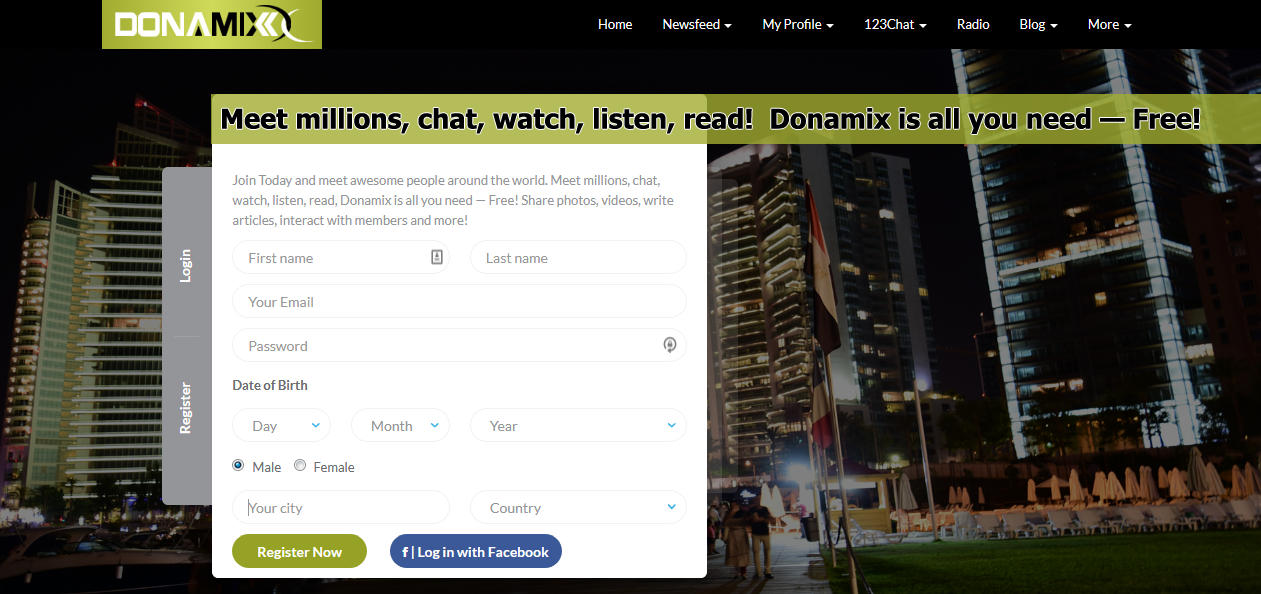Click the Register Now button
1261x594 pixels.
[299, 551]
